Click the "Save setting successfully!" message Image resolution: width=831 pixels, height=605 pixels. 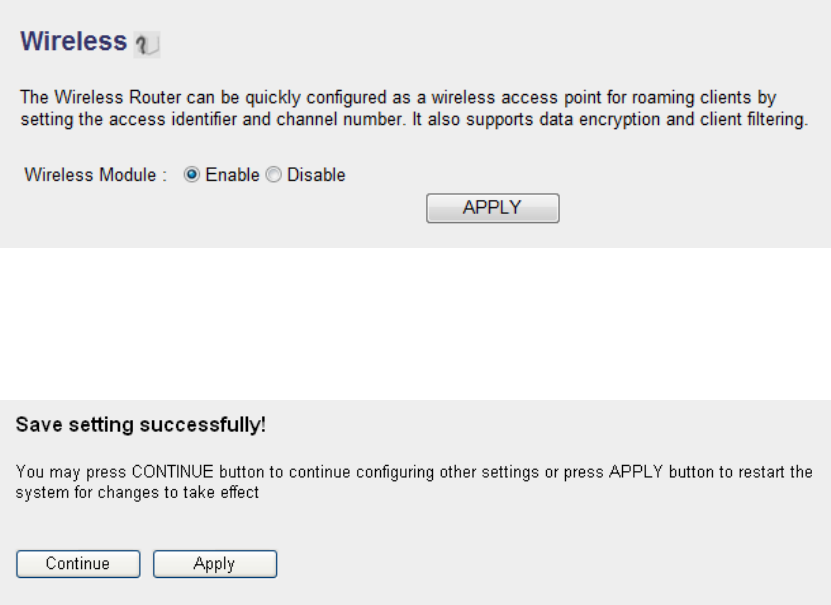(140, 425)
